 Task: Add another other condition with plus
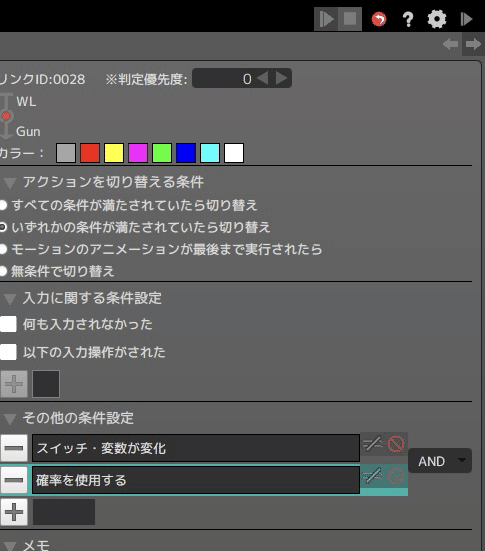[x=14, y=512]
